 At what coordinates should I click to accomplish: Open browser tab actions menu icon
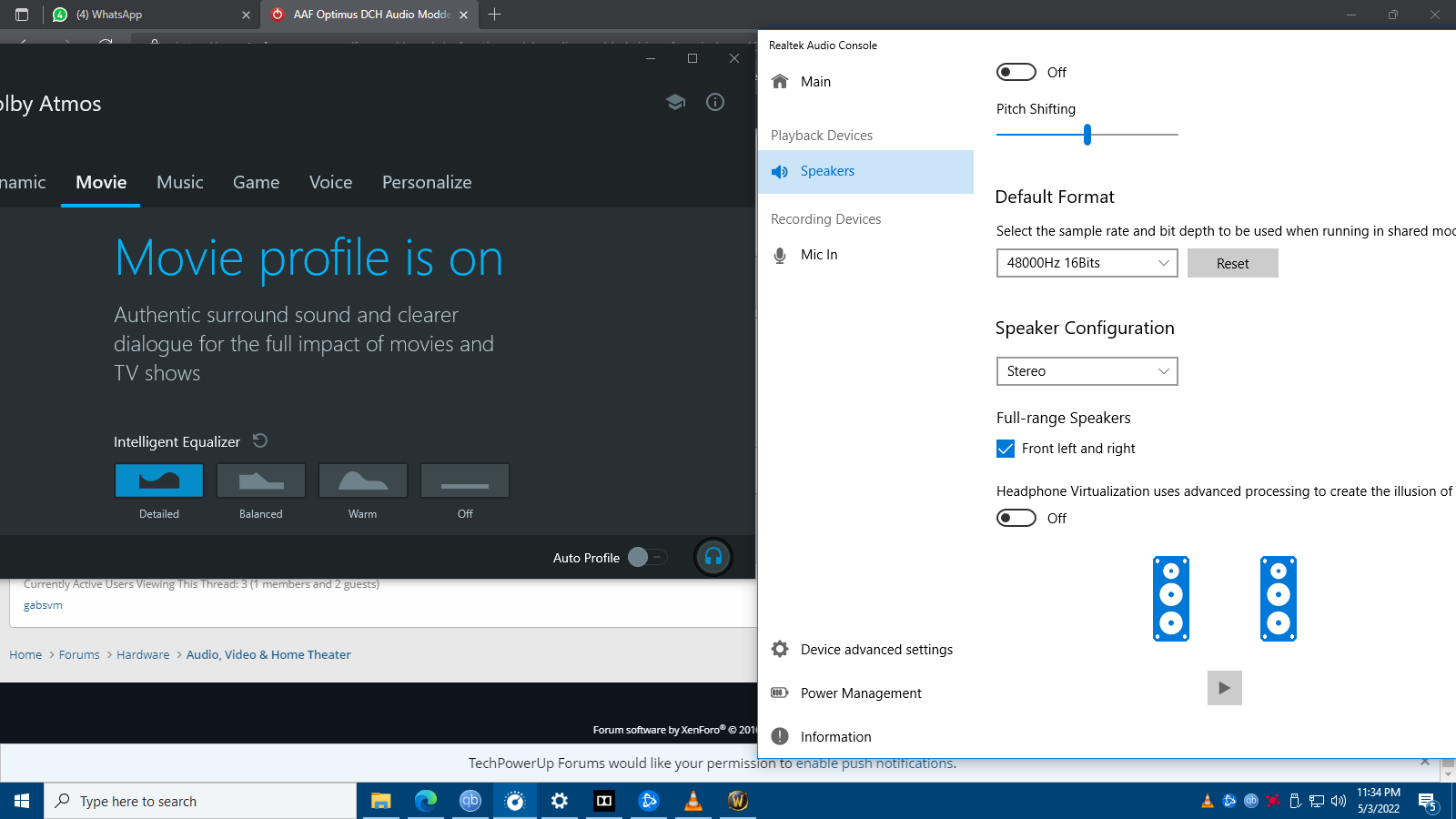pyautogui.click(x=22, y=15)
